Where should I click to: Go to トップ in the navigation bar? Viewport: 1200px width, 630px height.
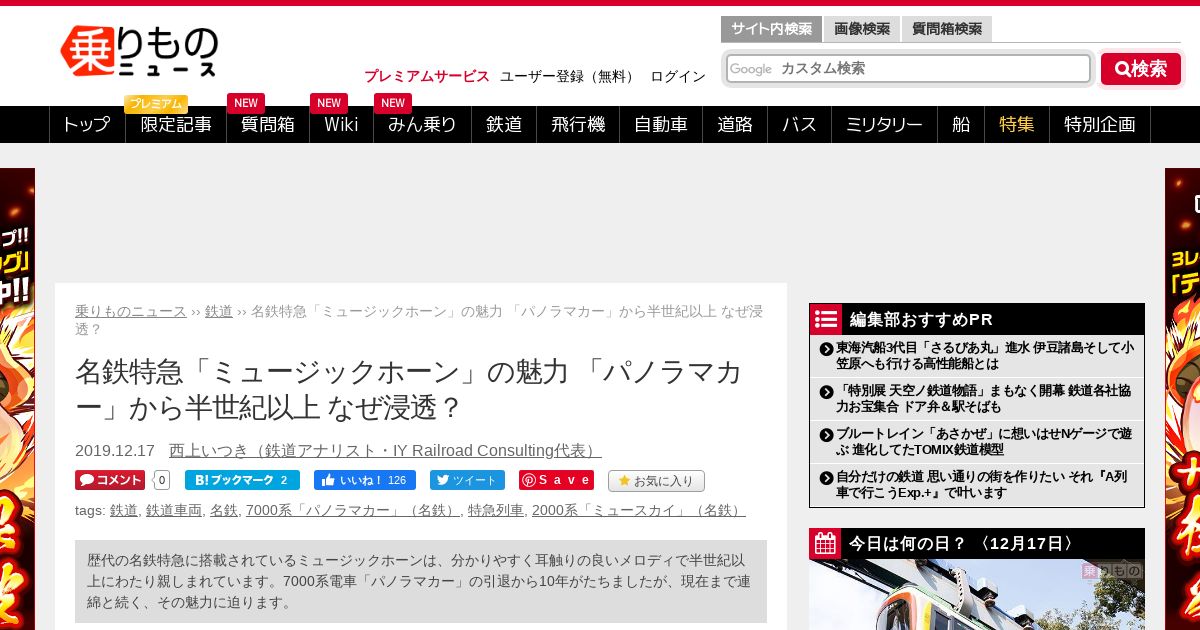(x=87, y=125)
